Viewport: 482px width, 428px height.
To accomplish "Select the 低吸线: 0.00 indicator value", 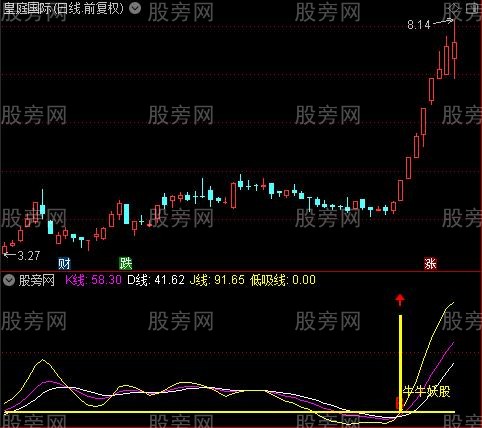I will click(x=283, y=280).
